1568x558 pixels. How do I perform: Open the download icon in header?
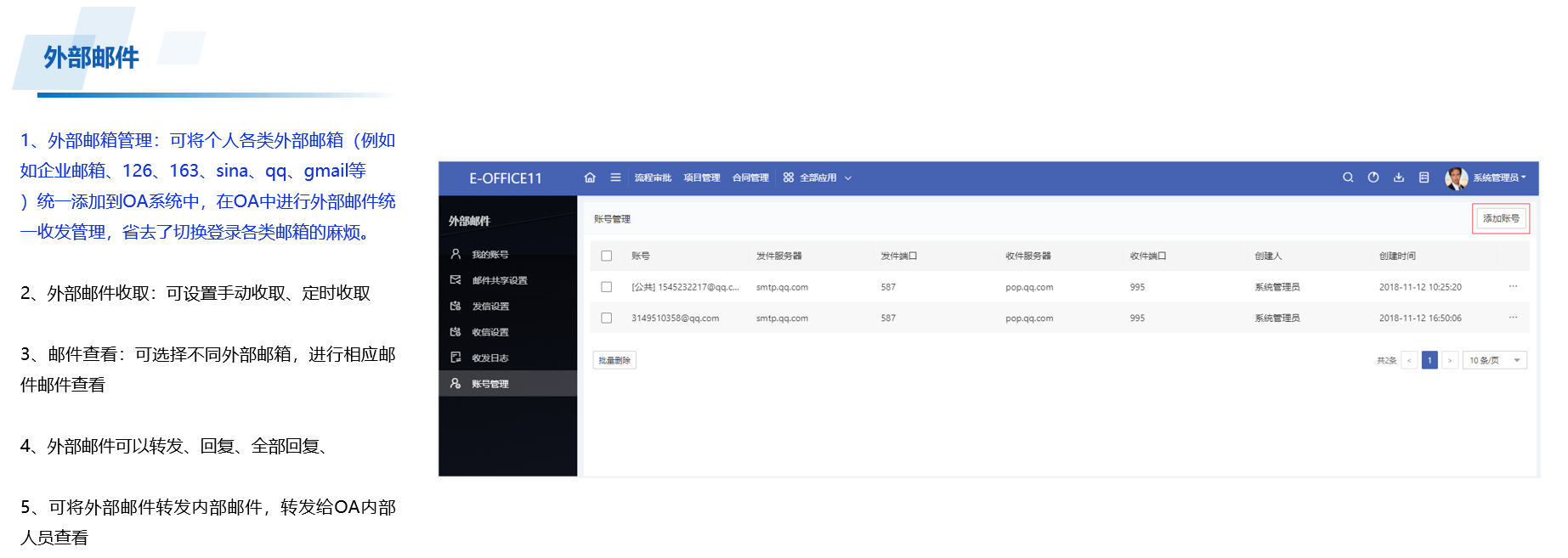[1399, 178]
